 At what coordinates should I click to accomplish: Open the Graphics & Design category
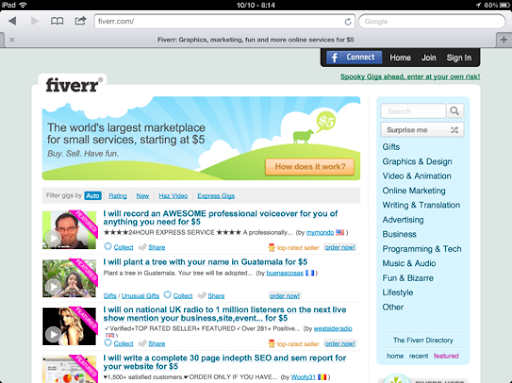(x=417, y=162)
